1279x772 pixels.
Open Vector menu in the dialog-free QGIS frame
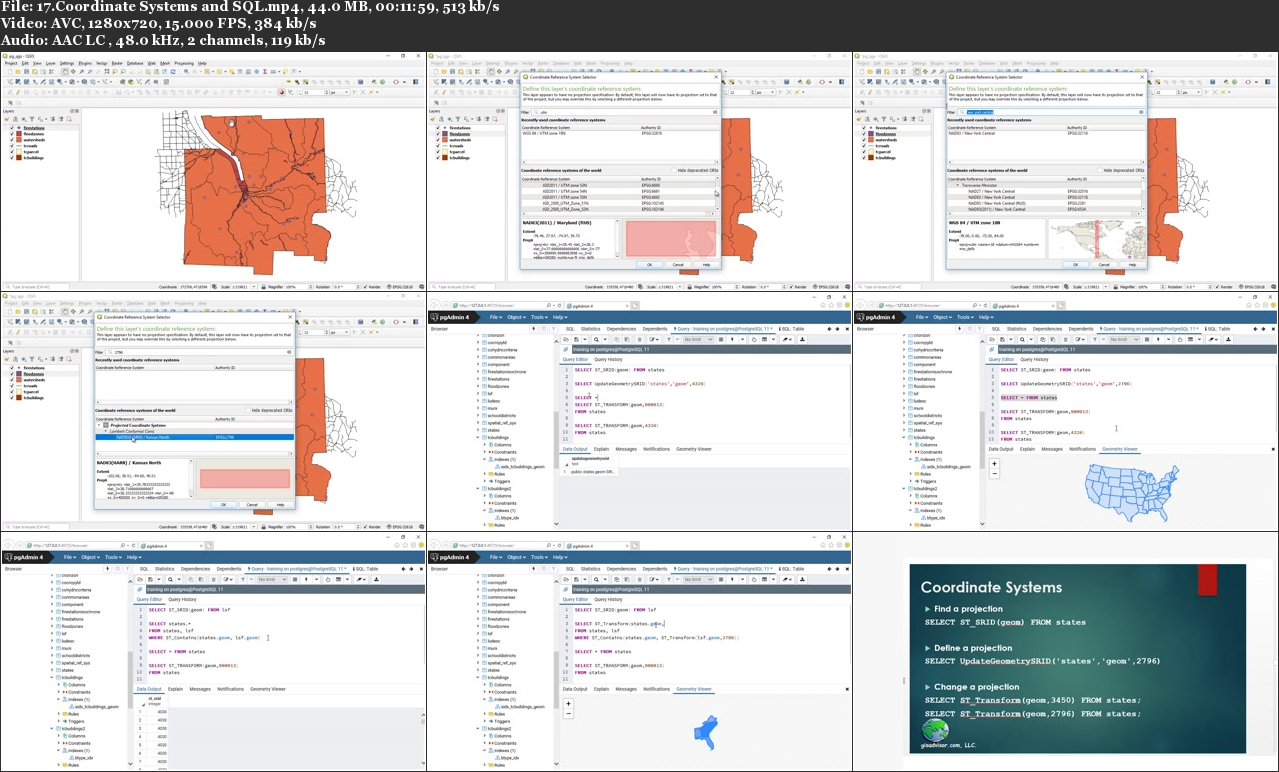tap(102, 63)
